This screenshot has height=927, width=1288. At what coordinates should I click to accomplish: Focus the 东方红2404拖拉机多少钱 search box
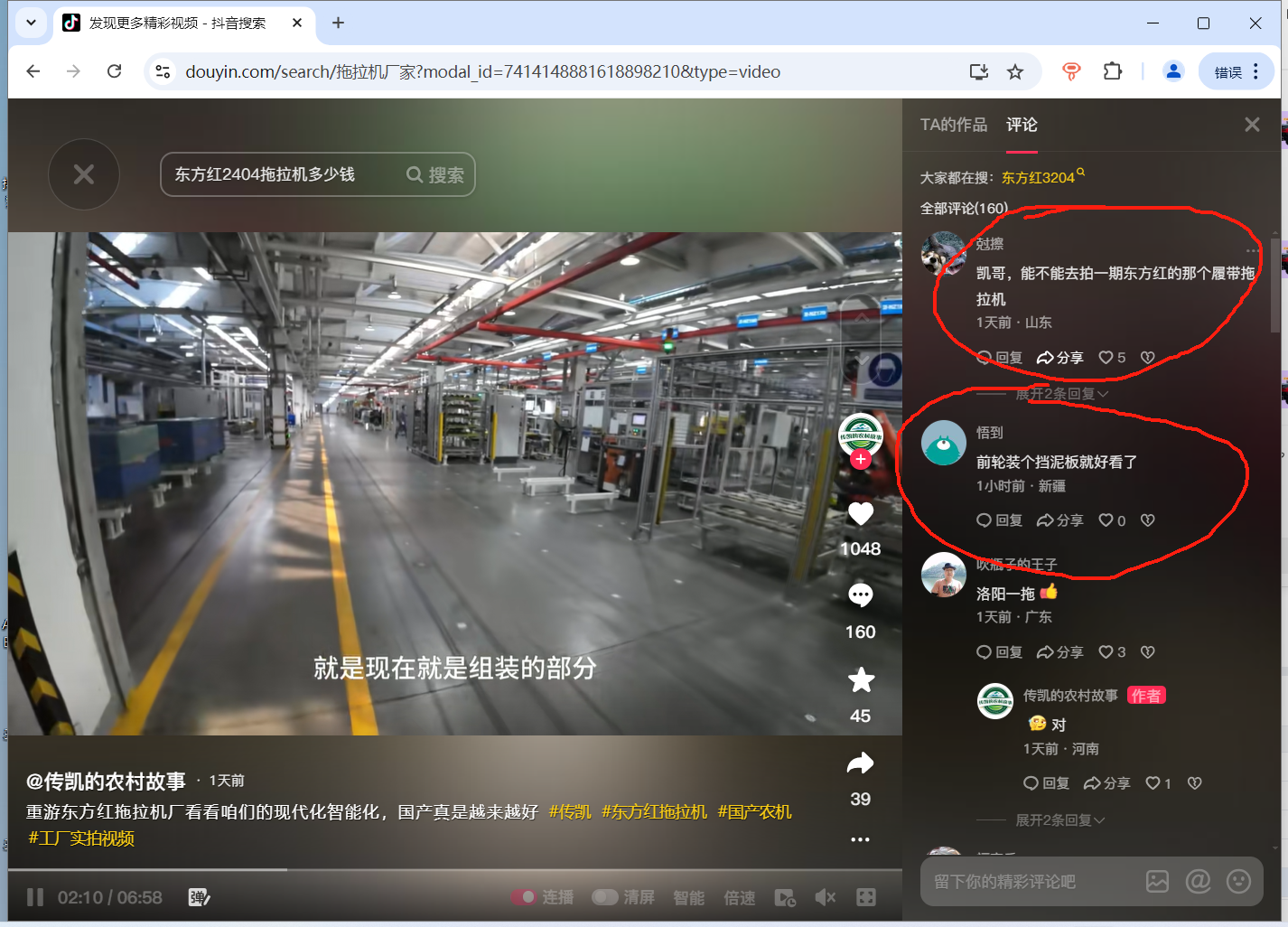280,174
